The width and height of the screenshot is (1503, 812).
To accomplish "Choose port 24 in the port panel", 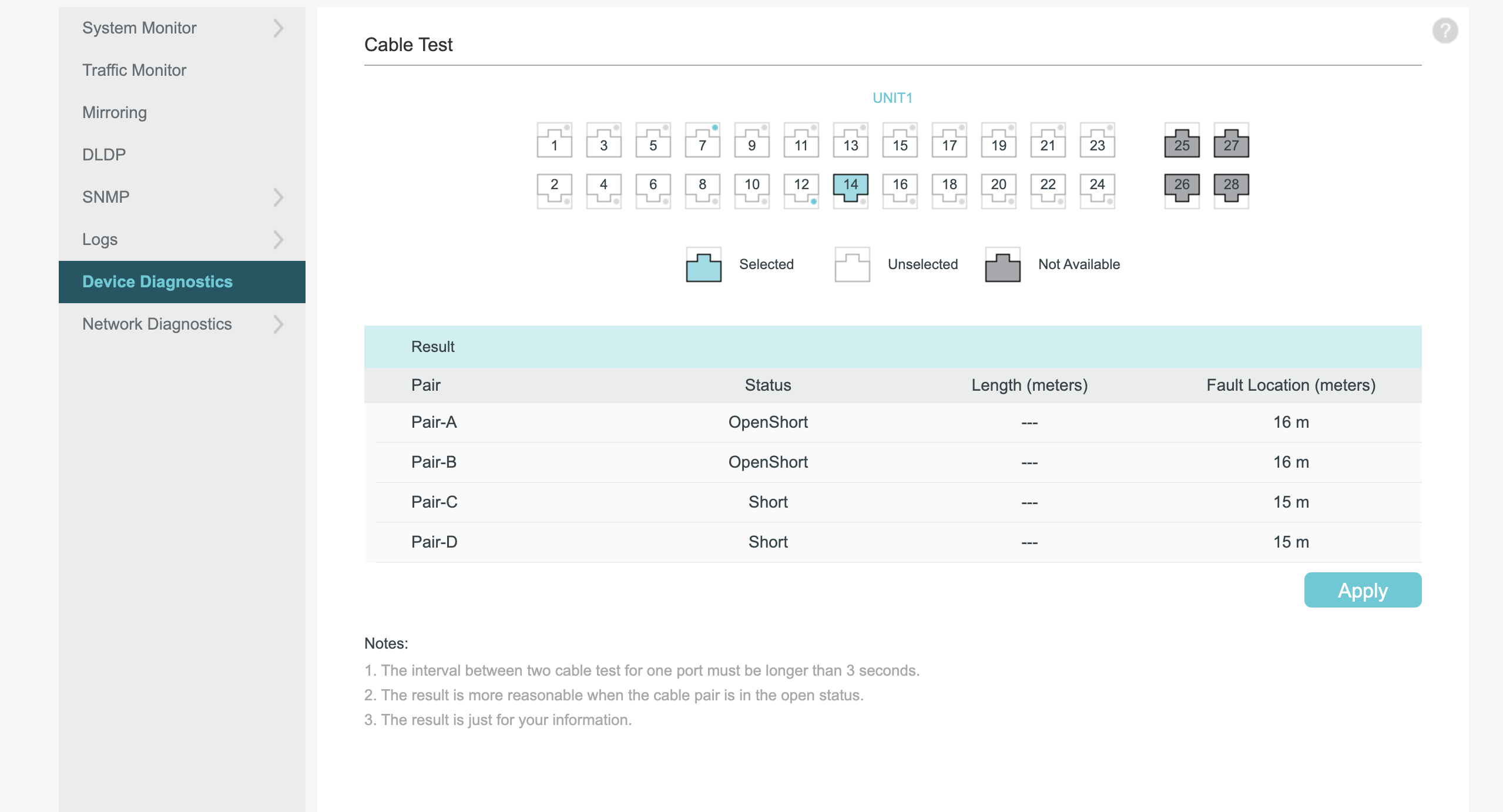I will coord(1097,189).
